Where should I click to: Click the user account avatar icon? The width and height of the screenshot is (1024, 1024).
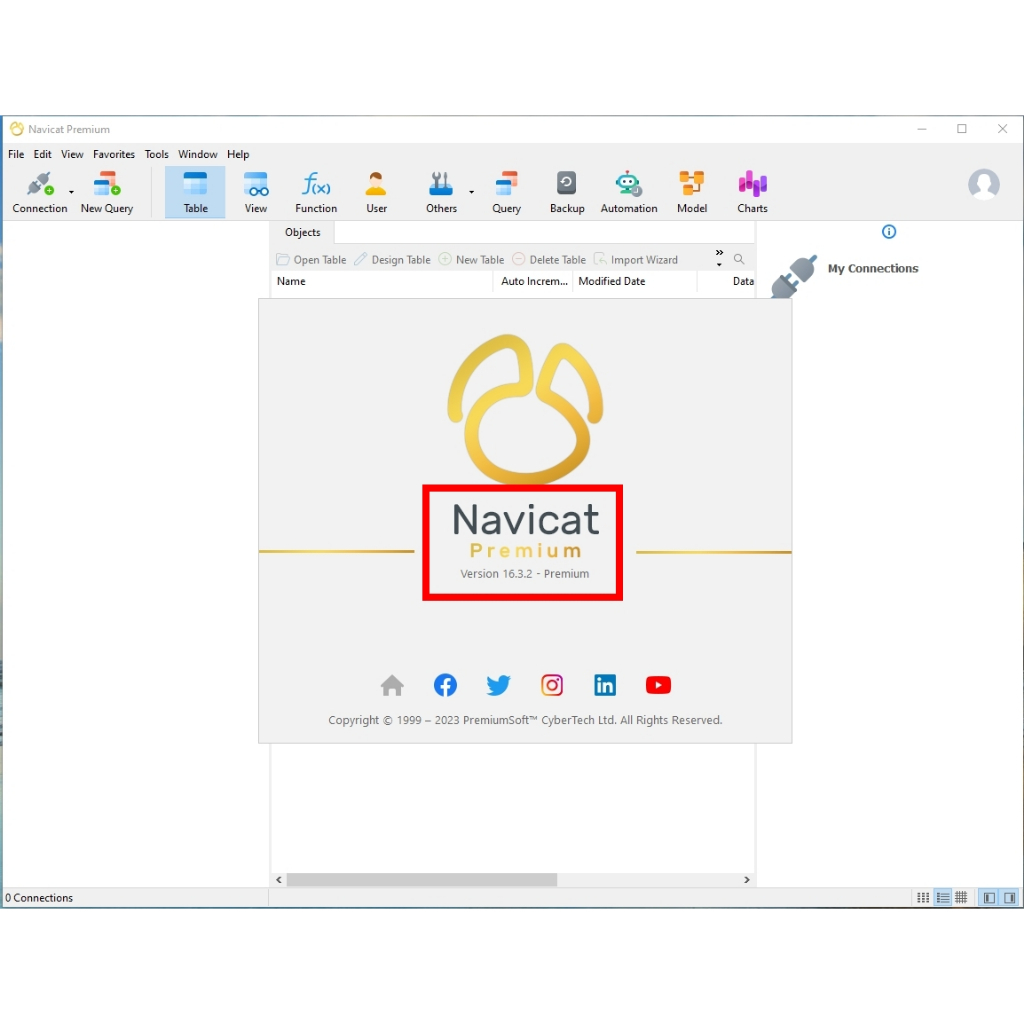(984, 185)
